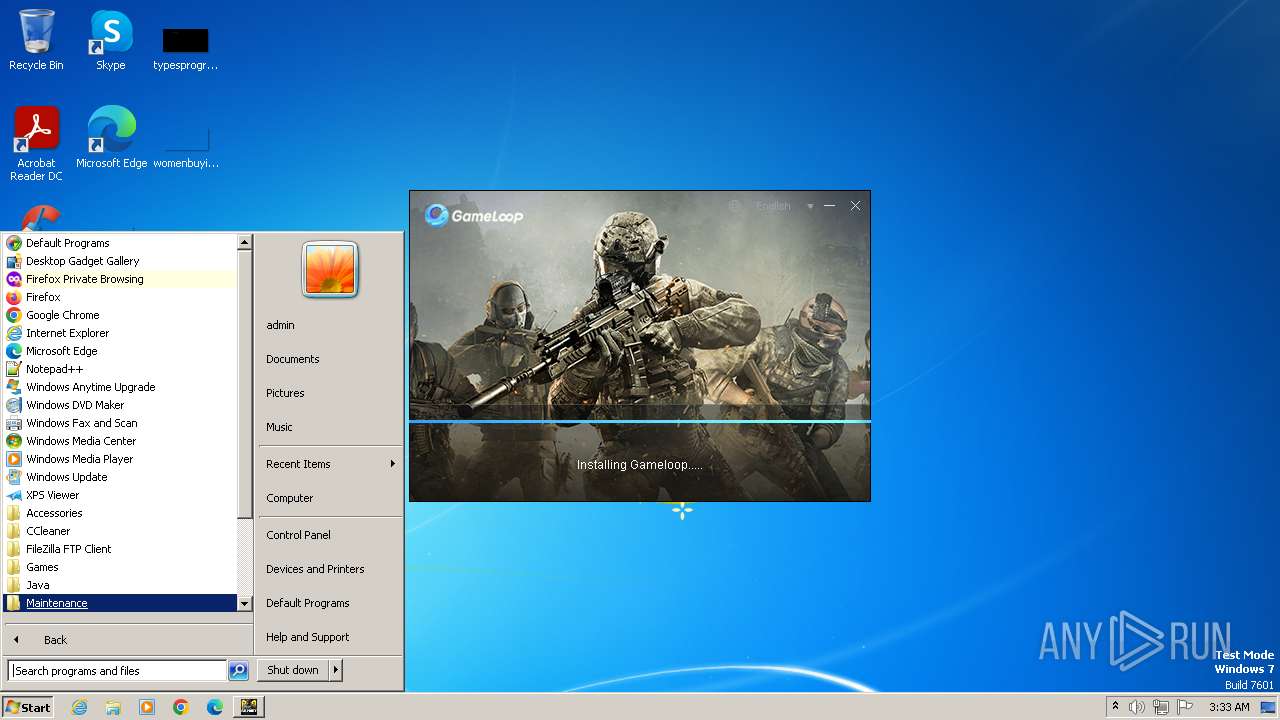Click the Search programs and files box
The width and height of the screenshot is (1280, 720).
click(x=117, y=671)
